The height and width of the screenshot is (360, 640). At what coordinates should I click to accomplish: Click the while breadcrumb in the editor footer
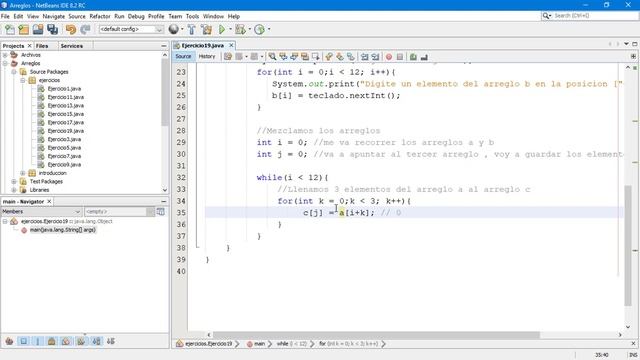click(x=291, y=344)
